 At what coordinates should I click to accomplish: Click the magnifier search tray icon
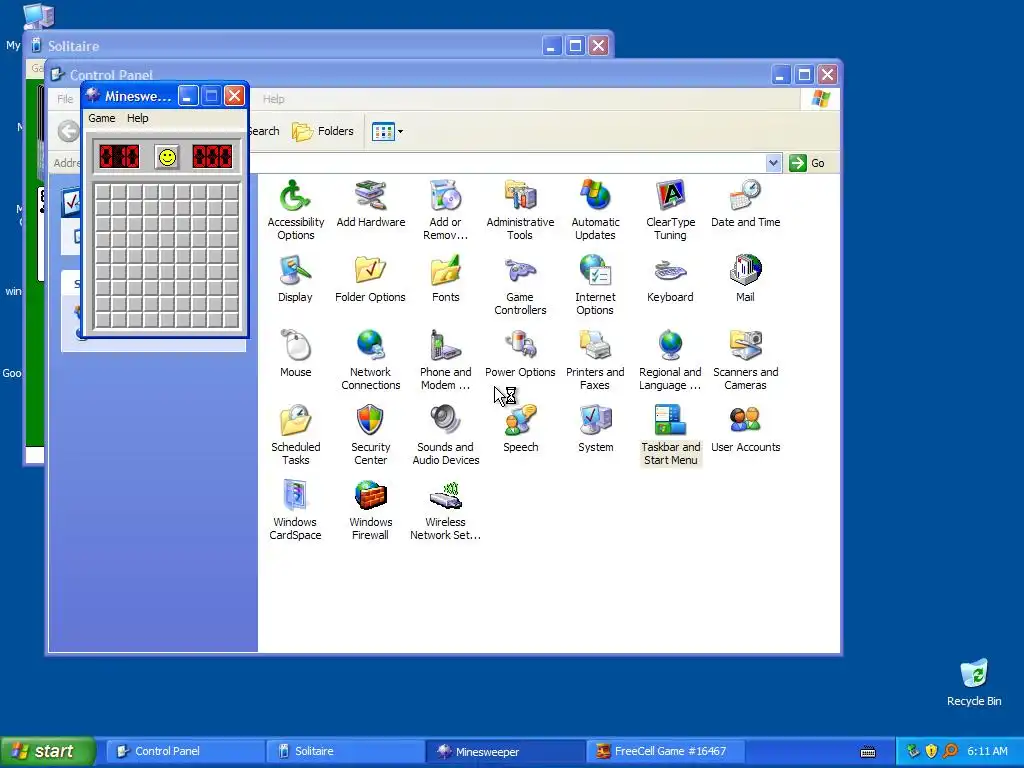click(x=950, y=751)
